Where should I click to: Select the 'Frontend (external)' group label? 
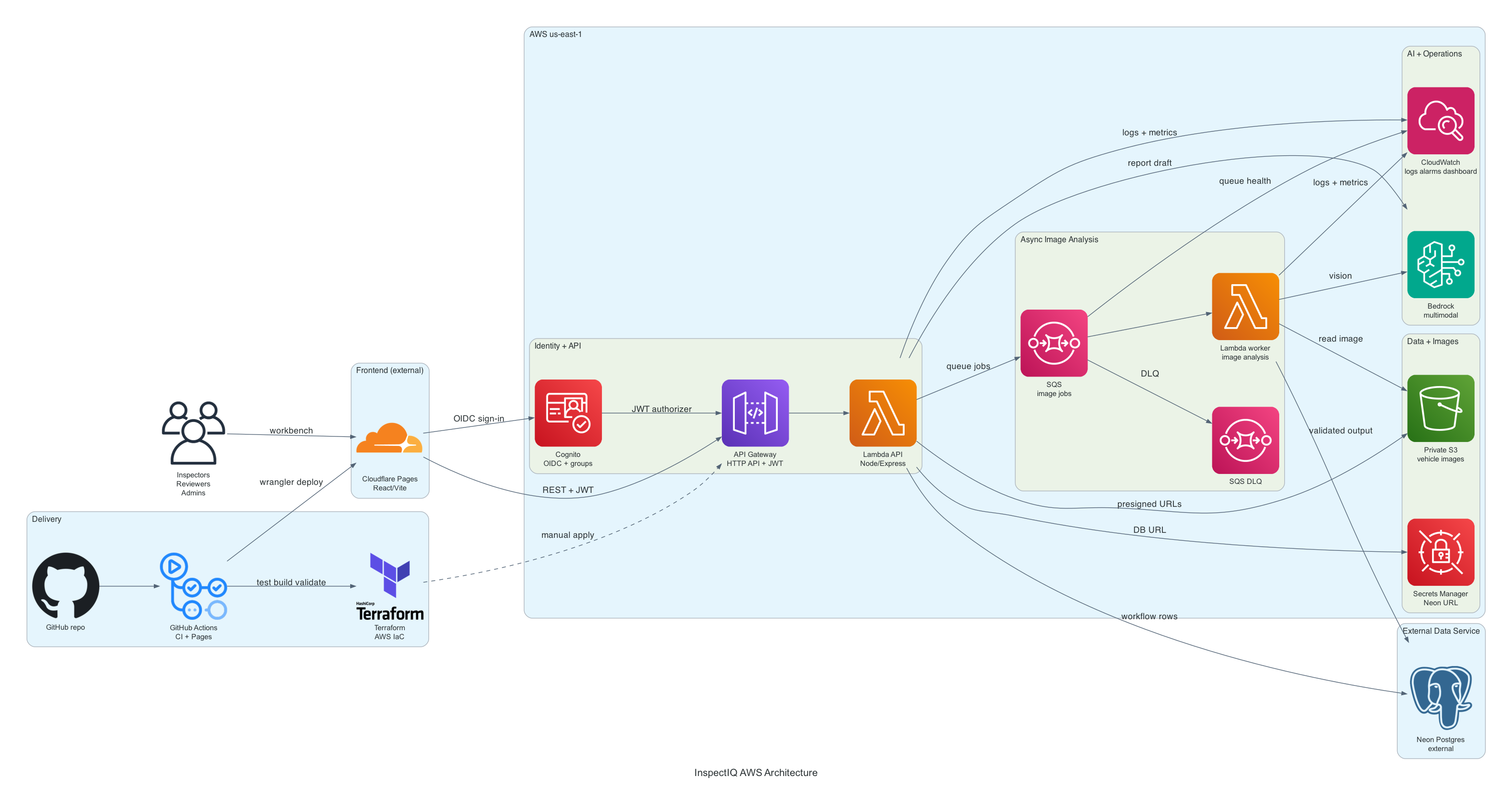tap(390, 371)
